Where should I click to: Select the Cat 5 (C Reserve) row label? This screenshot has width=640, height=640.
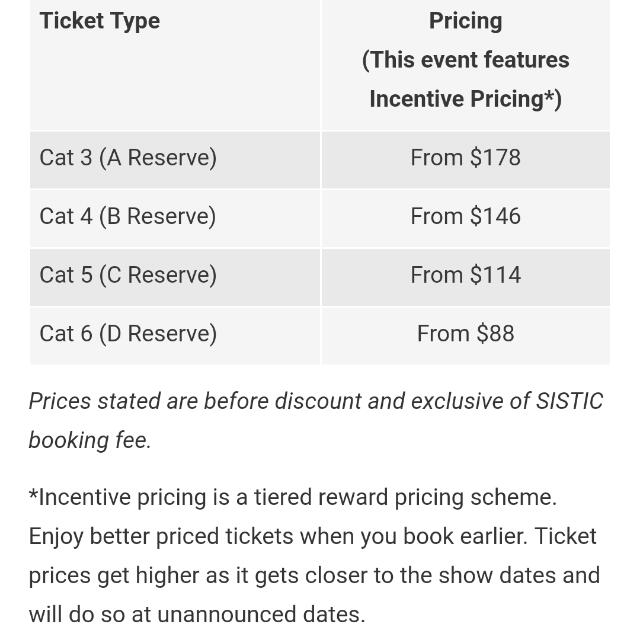(x=128, y=275)
